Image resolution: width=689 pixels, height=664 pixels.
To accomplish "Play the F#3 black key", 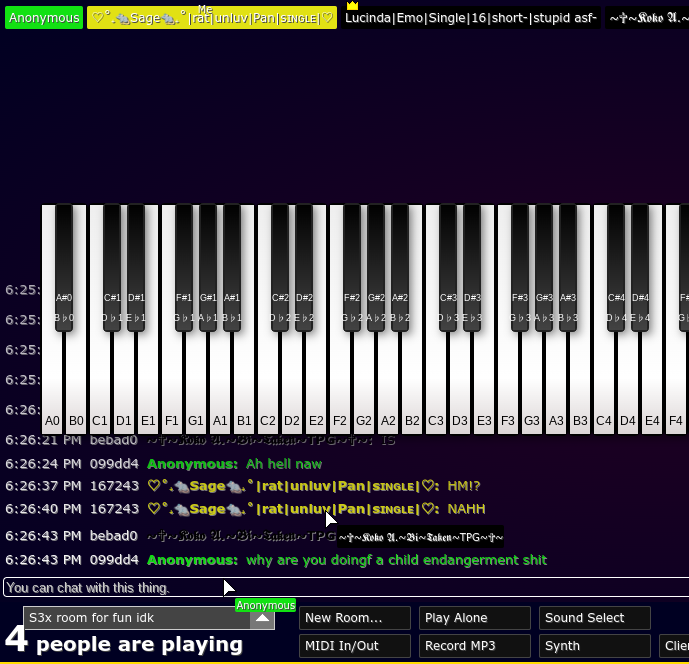I will click(520, 268).
